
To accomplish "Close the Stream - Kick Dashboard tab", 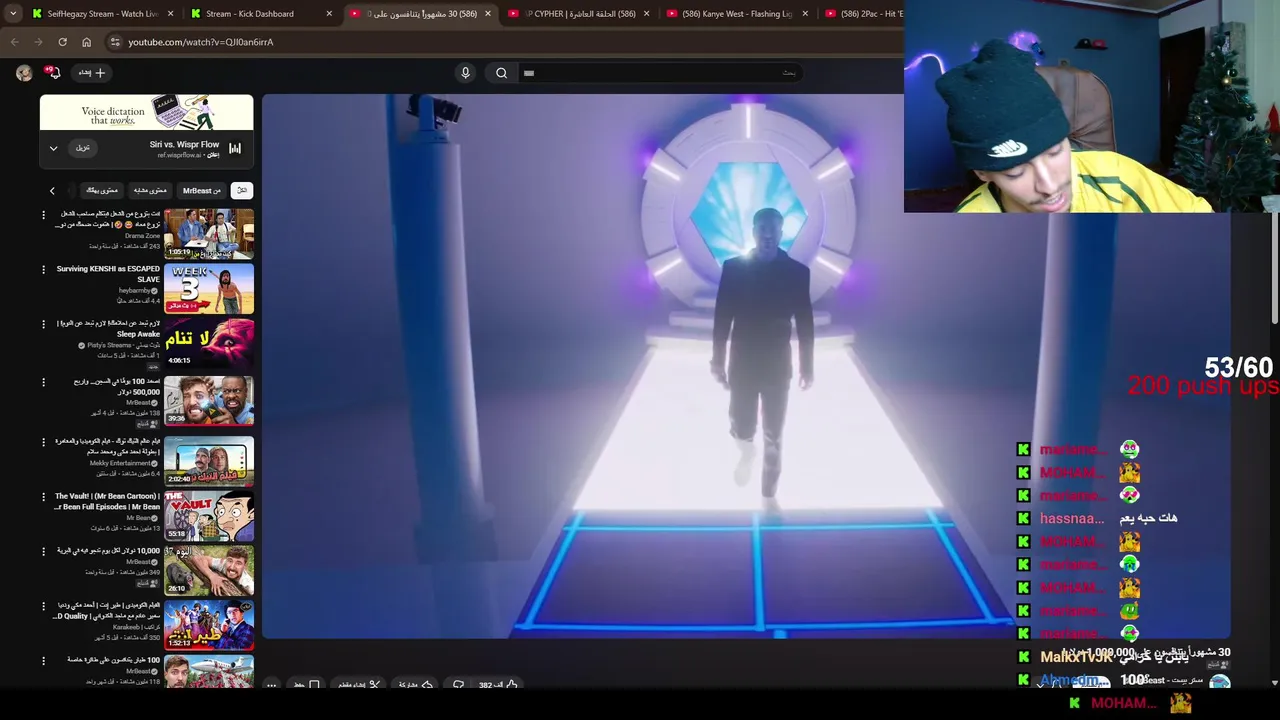I will pyautogui.click(x=329, y=14).
